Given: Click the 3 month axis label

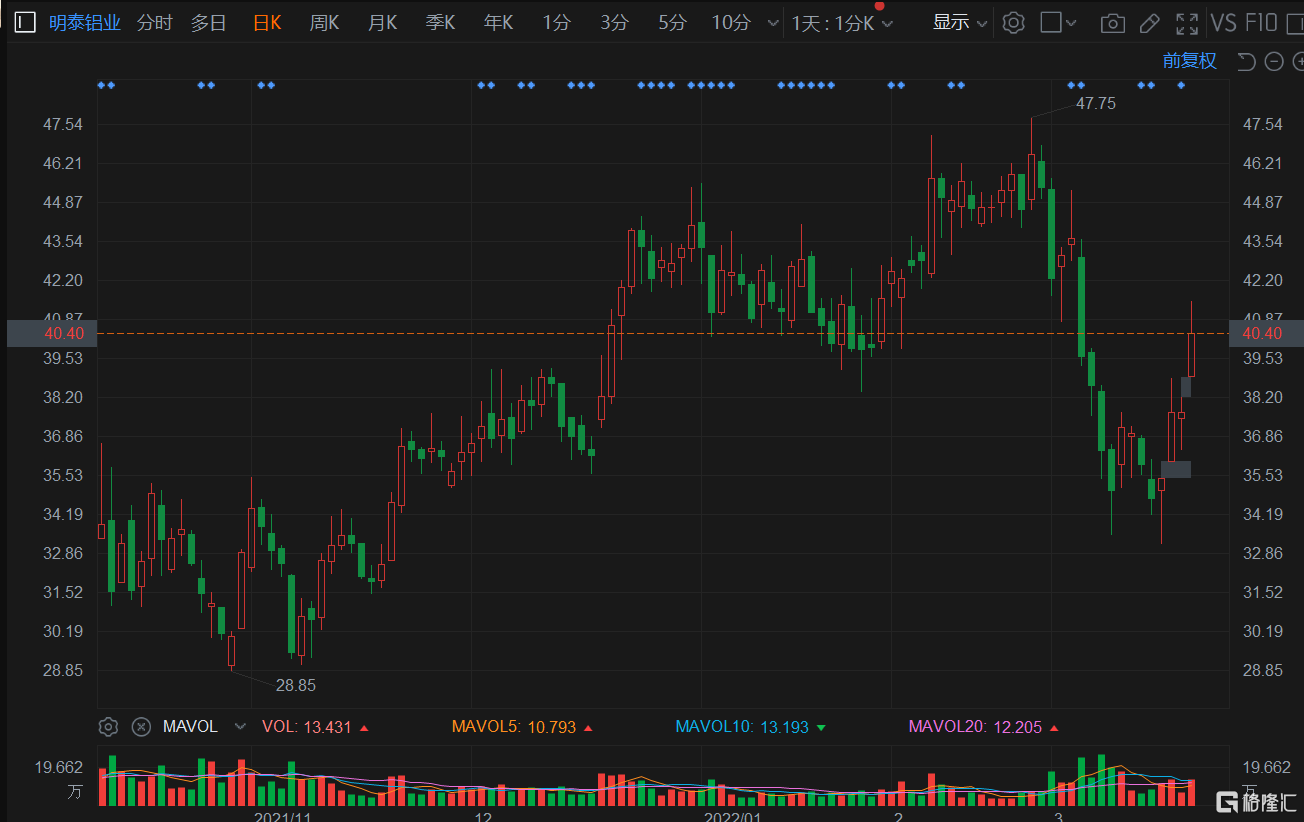Looking at the screenshot, I should point(1058,818).
